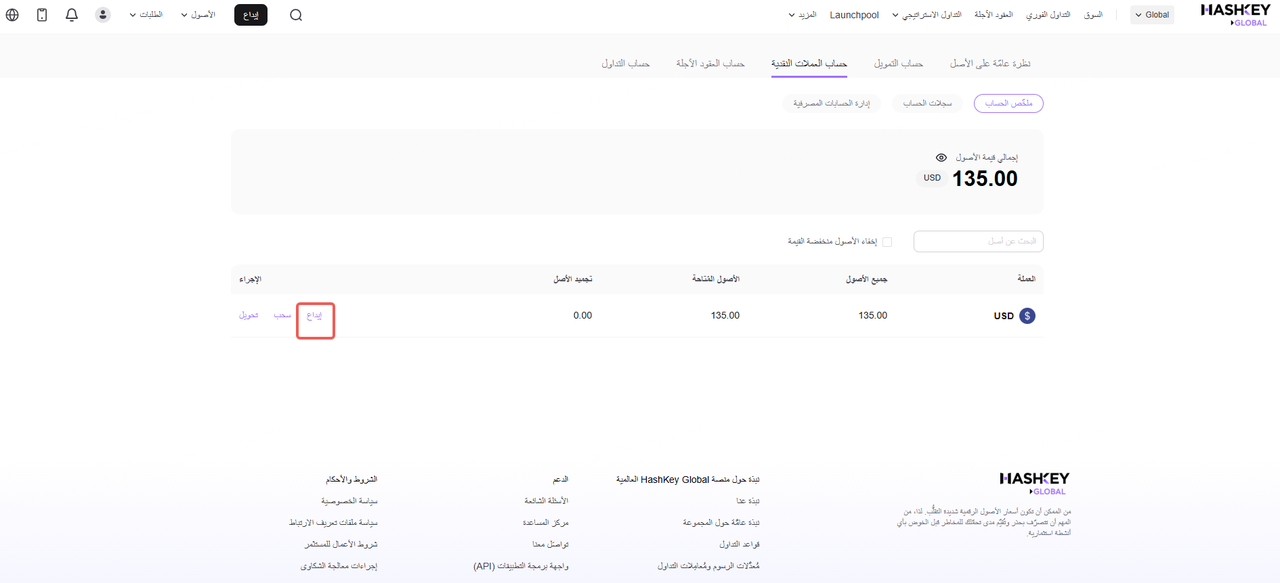Click the search magnifier icon
Screen dimensions: 1280x583
(x=296, y=15)
